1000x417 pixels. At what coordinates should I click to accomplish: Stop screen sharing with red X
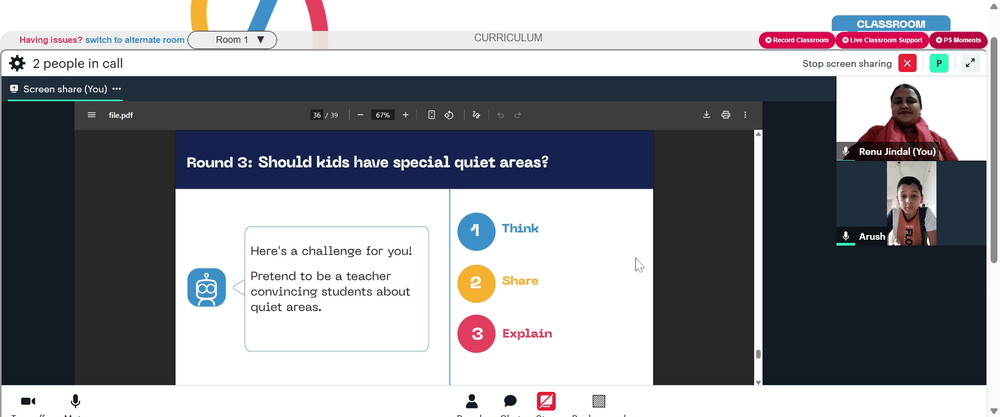(x=908, y=63)
